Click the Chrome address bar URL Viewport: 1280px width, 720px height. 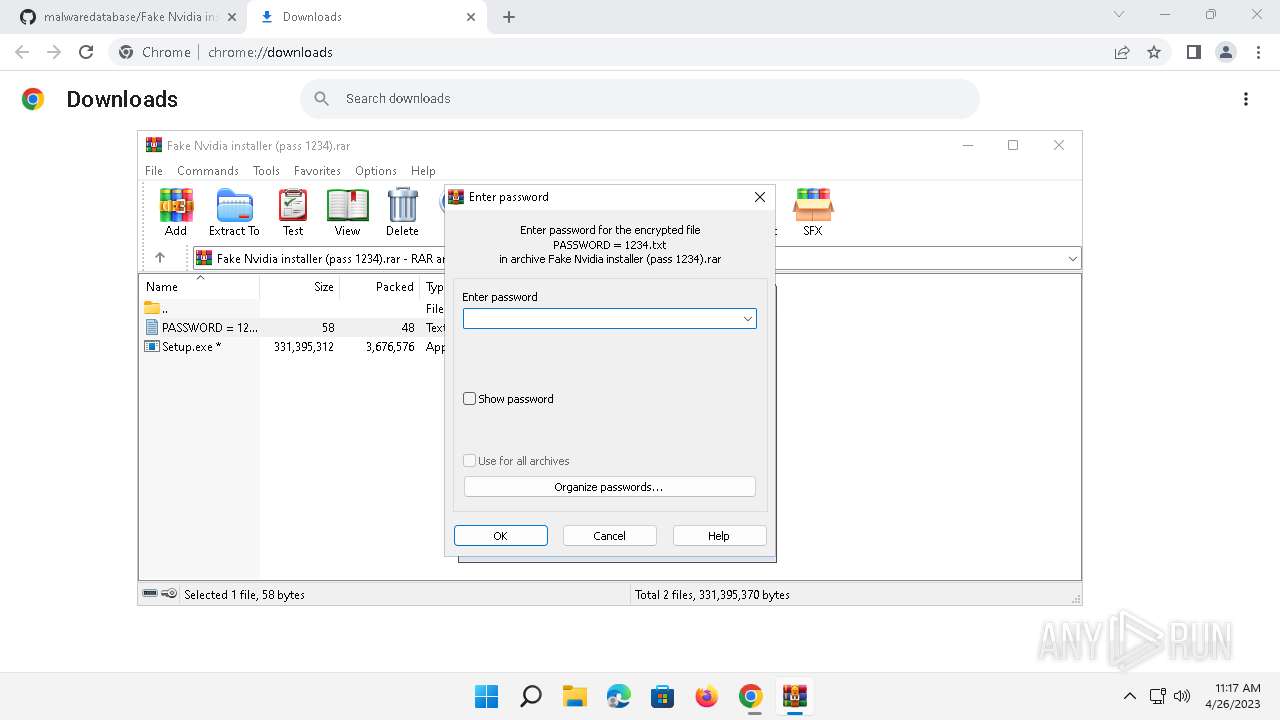click(x=270, y=52)
